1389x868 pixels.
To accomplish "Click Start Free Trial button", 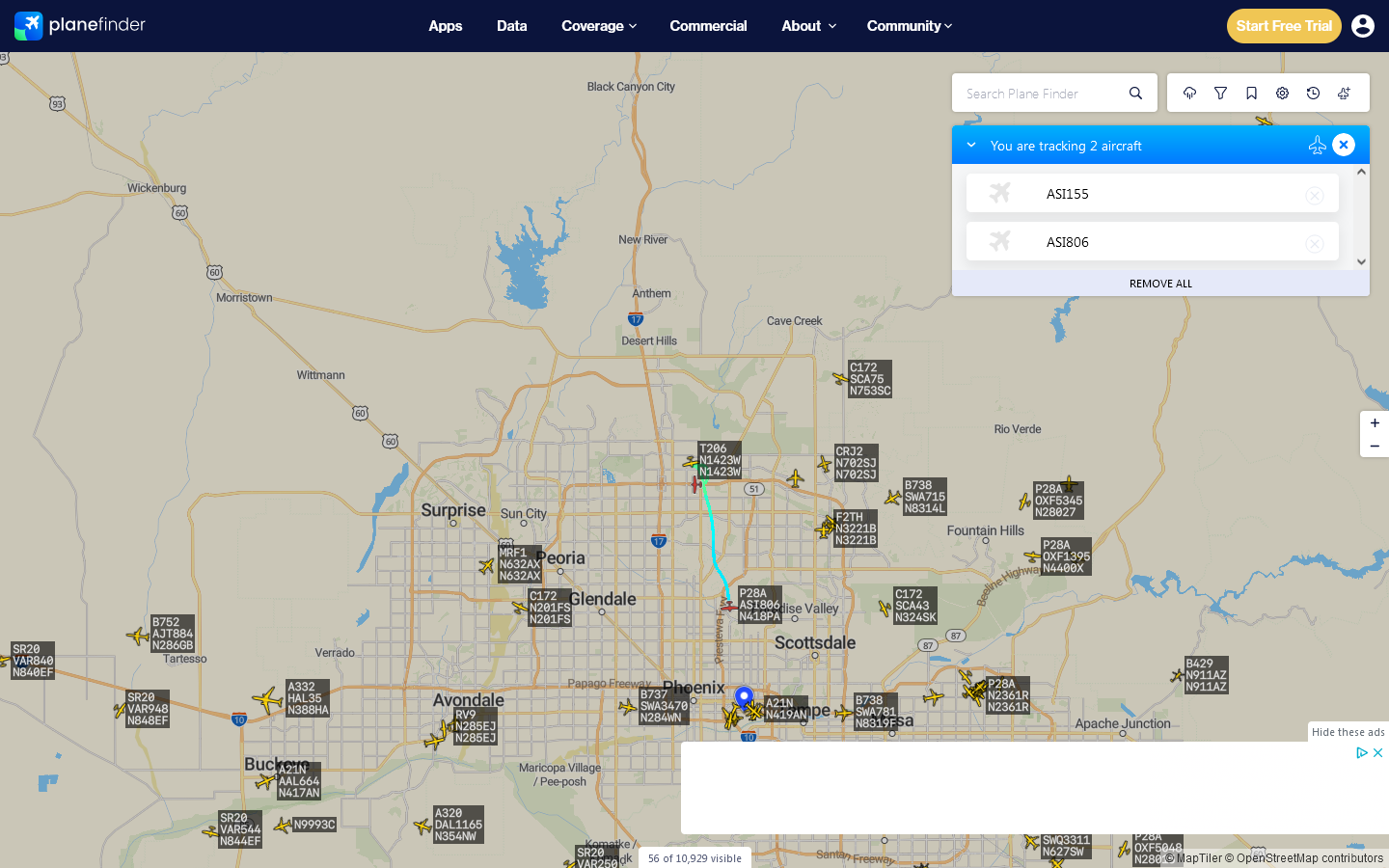I will point(1284,26).
